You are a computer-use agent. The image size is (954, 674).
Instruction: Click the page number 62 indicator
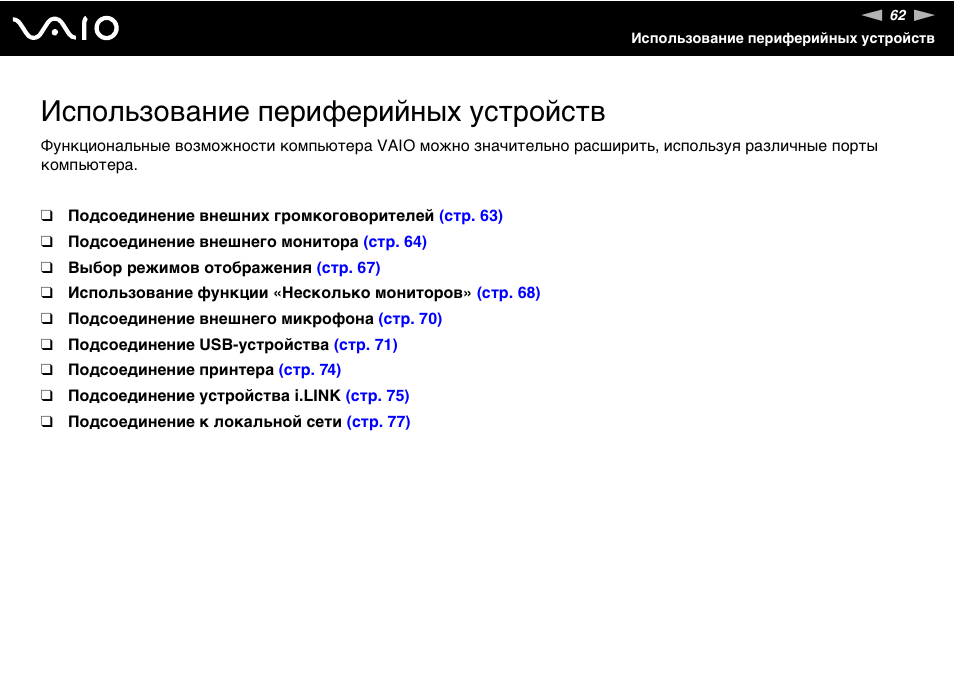pos(896,14)
